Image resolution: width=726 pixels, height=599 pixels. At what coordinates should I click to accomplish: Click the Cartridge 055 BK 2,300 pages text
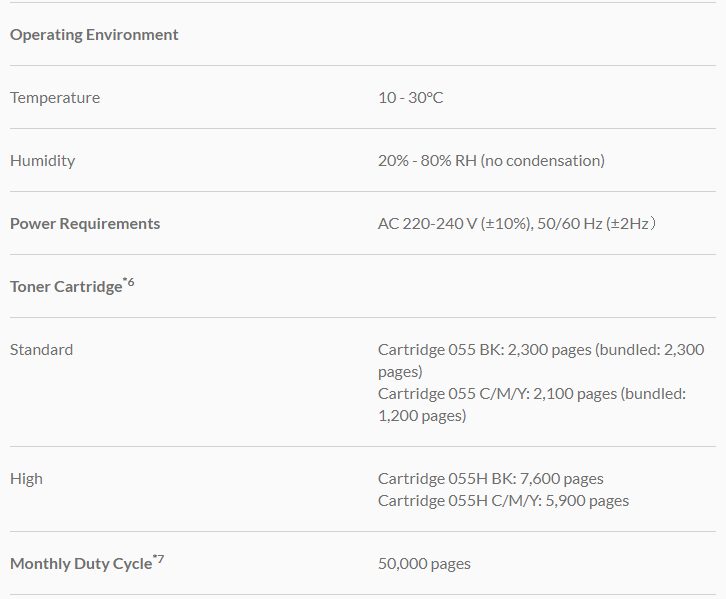point(485,350)
